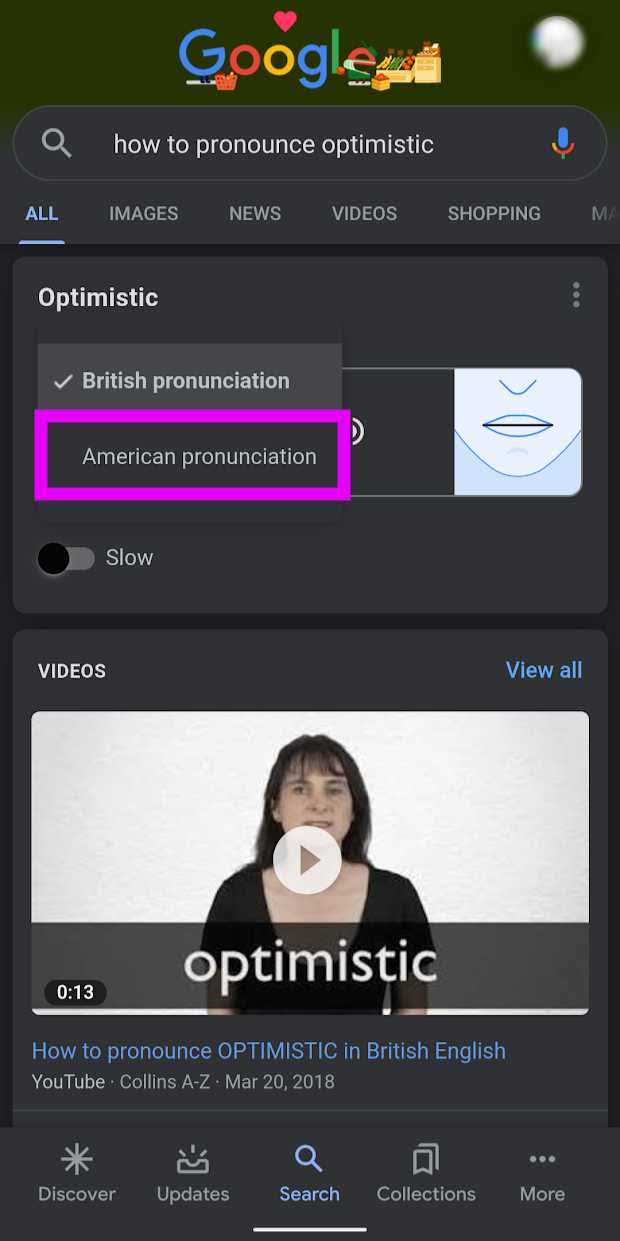This screenshot has height=1241, width=620.
Task: Click the search field with pronounce query
Action: 310,144
